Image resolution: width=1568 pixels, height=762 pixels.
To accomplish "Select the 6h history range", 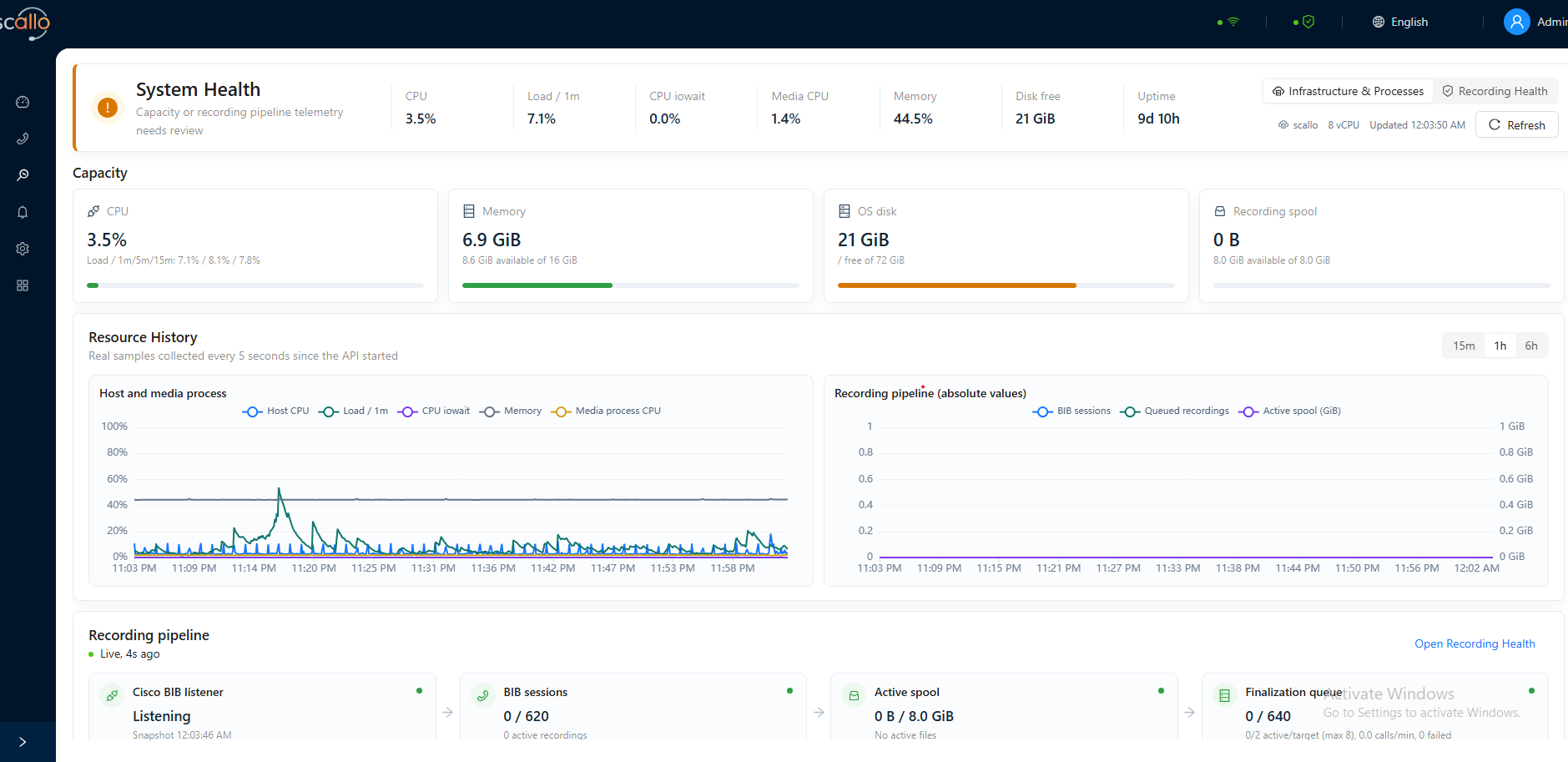I will click(1531, 346).
